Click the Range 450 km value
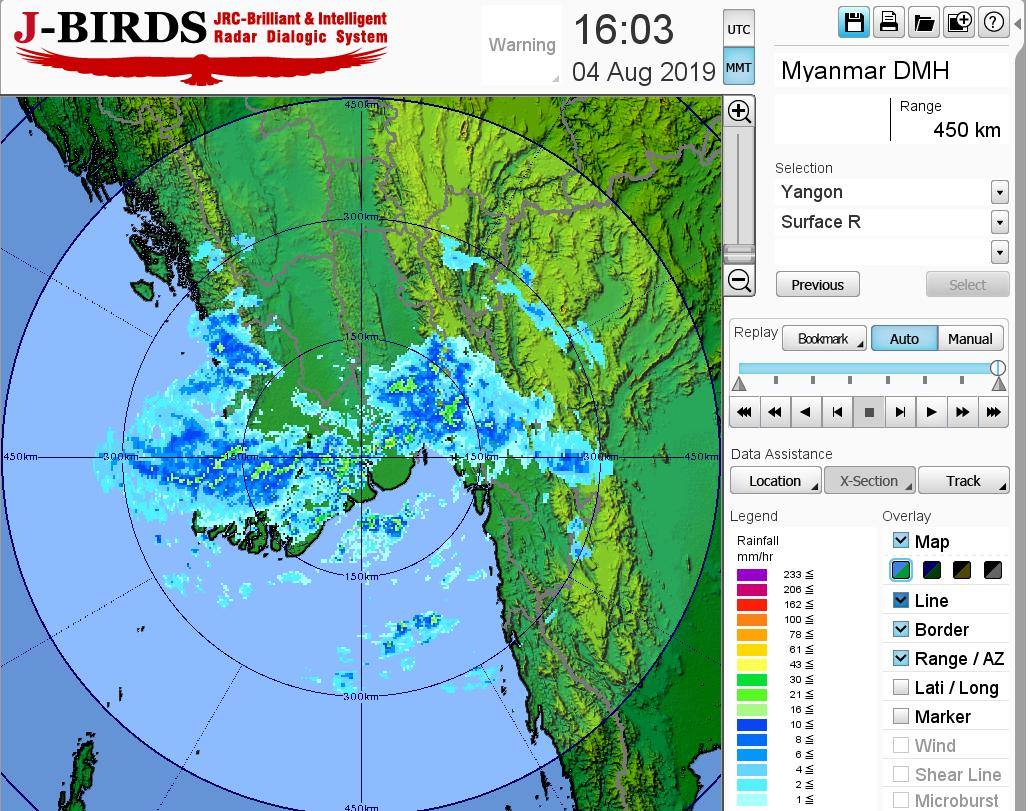1030x811 pixels. coord(967,129)
